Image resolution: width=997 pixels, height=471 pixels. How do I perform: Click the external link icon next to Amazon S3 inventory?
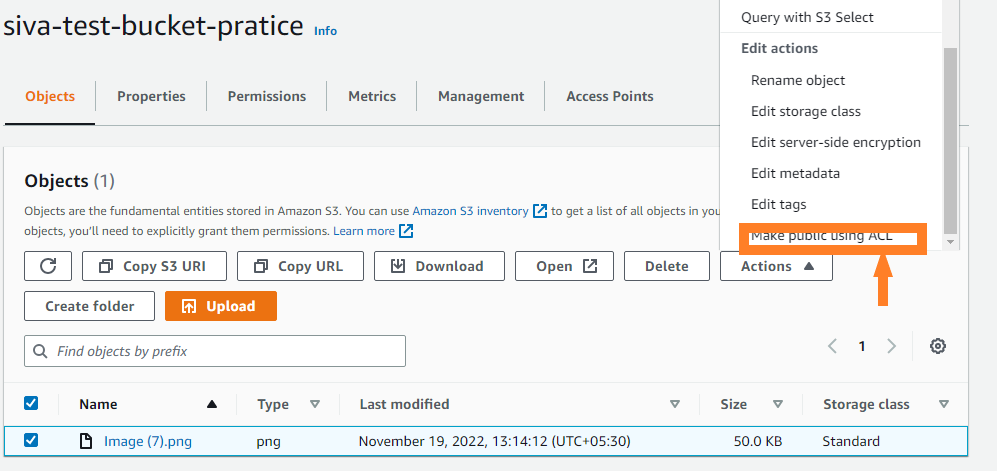(540, 210)
